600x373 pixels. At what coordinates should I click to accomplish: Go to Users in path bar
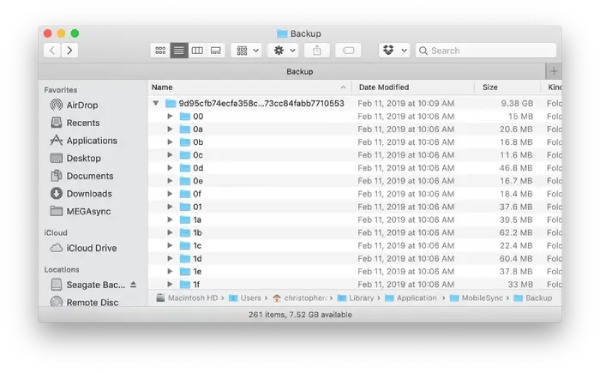point(245,298)
